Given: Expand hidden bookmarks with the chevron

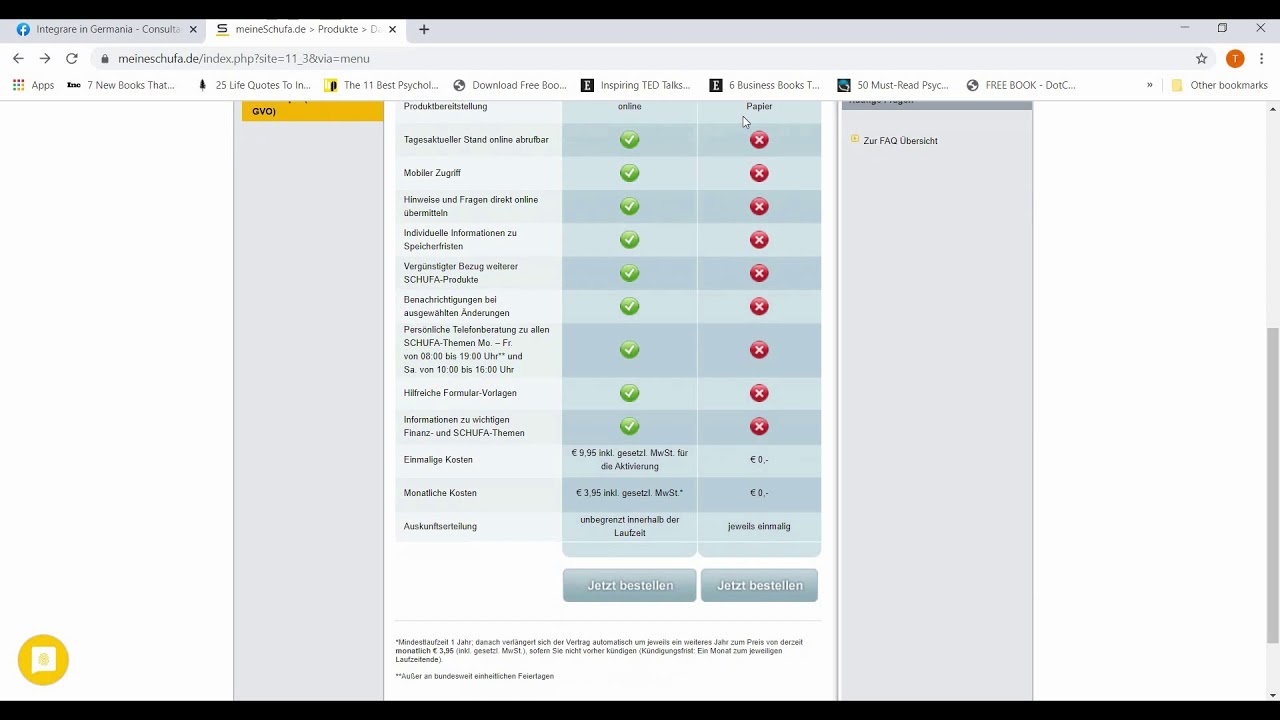Looking at the screenshot, I should [1150, 85].
